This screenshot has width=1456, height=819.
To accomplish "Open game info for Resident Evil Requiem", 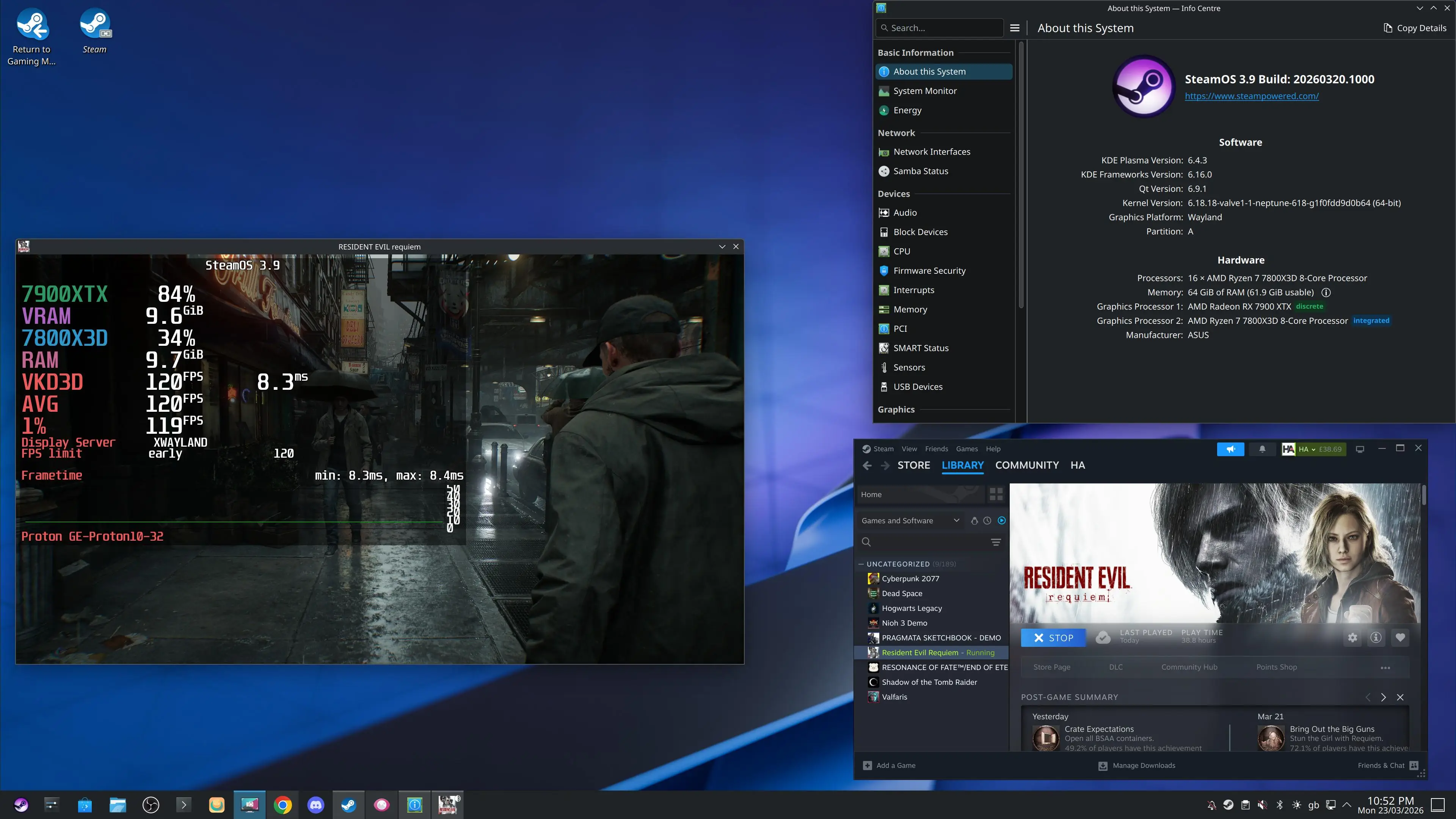I will 1376,637.
